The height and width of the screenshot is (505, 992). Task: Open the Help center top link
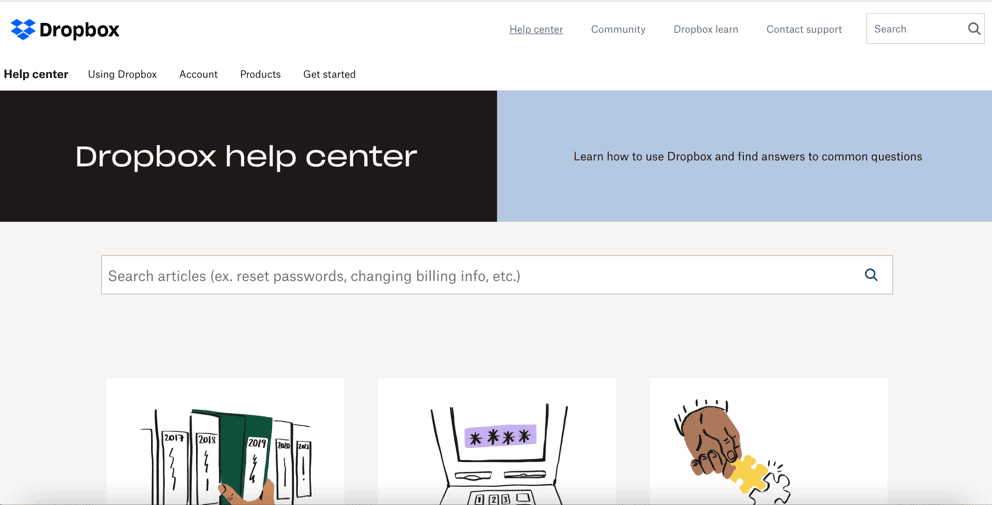pyautogui.click(x=536, y=29)
